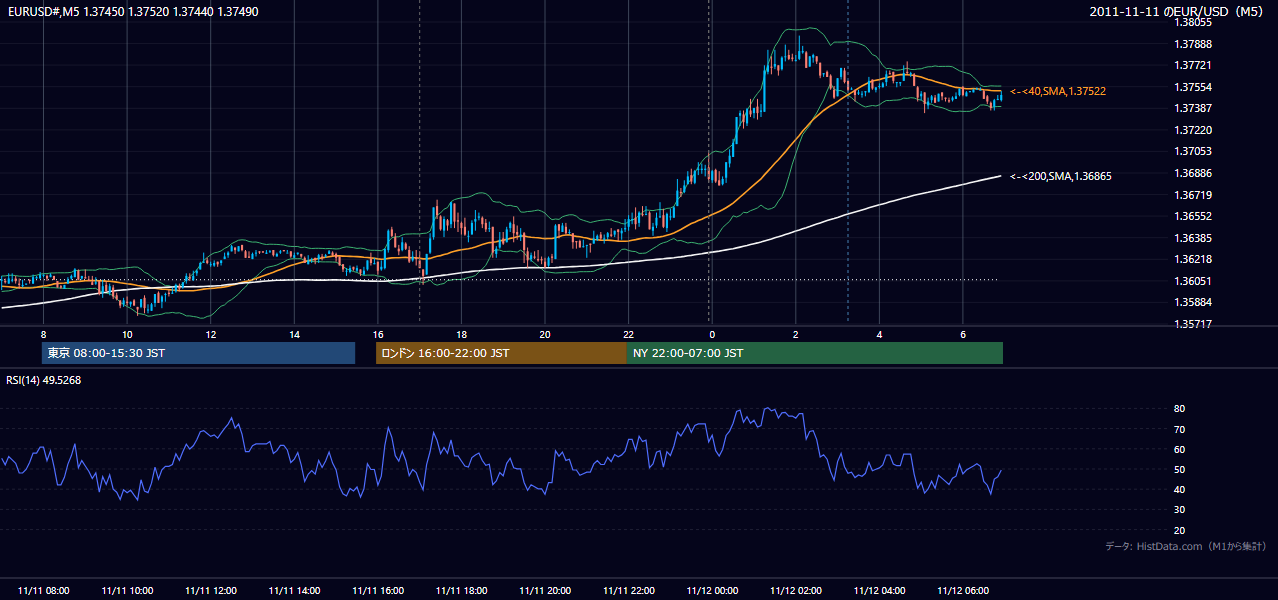The height and width of the screenshot is (600, 1278).
Task: Click hour 4 on the chart axis
Action: tap(879, 334)
